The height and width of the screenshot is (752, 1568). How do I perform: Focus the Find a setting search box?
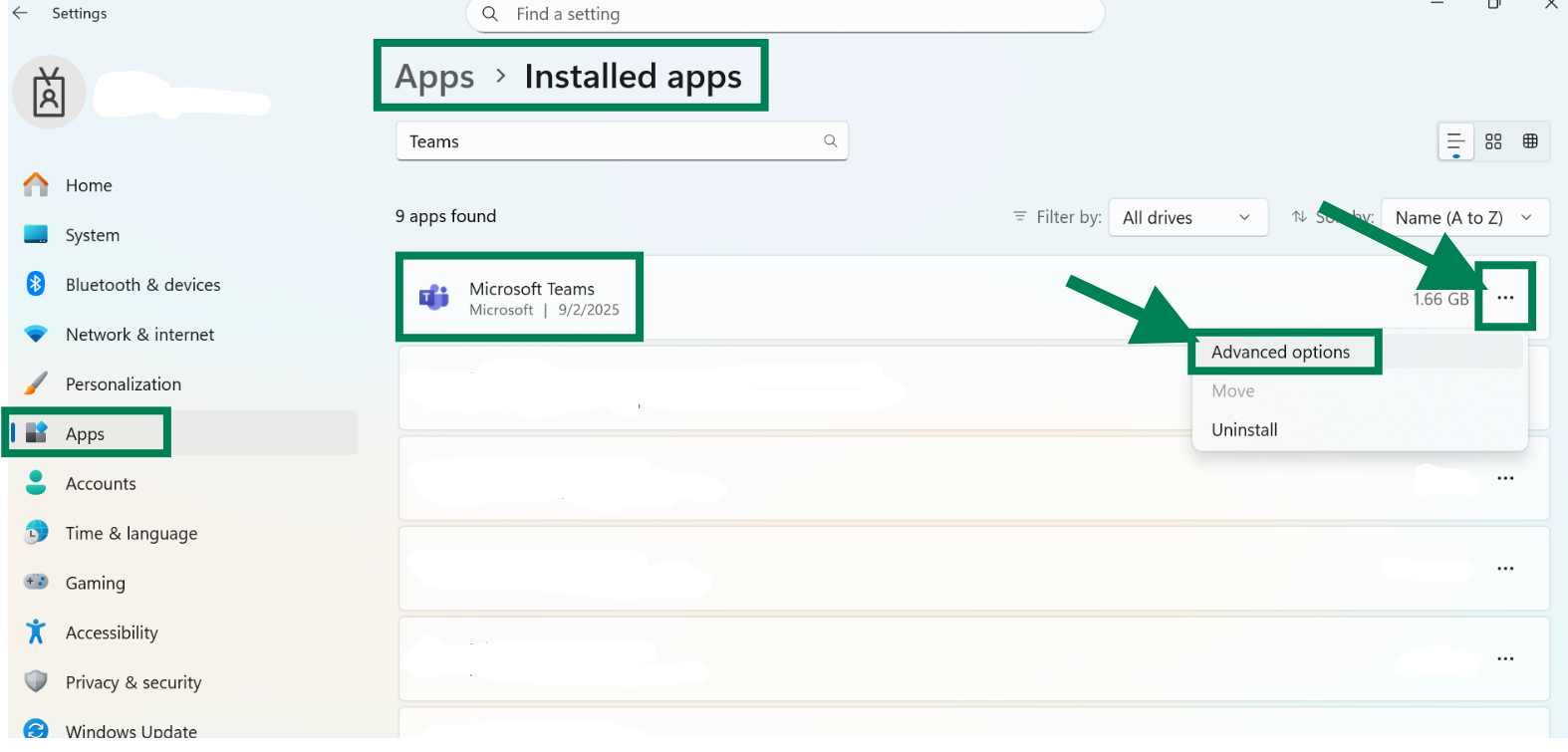785,15
